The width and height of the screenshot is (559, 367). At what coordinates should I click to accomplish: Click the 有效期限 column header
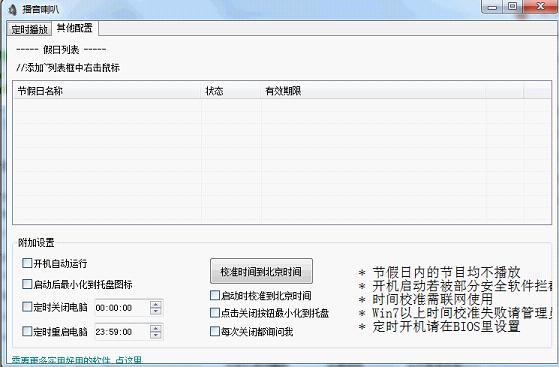coord(373,91)
